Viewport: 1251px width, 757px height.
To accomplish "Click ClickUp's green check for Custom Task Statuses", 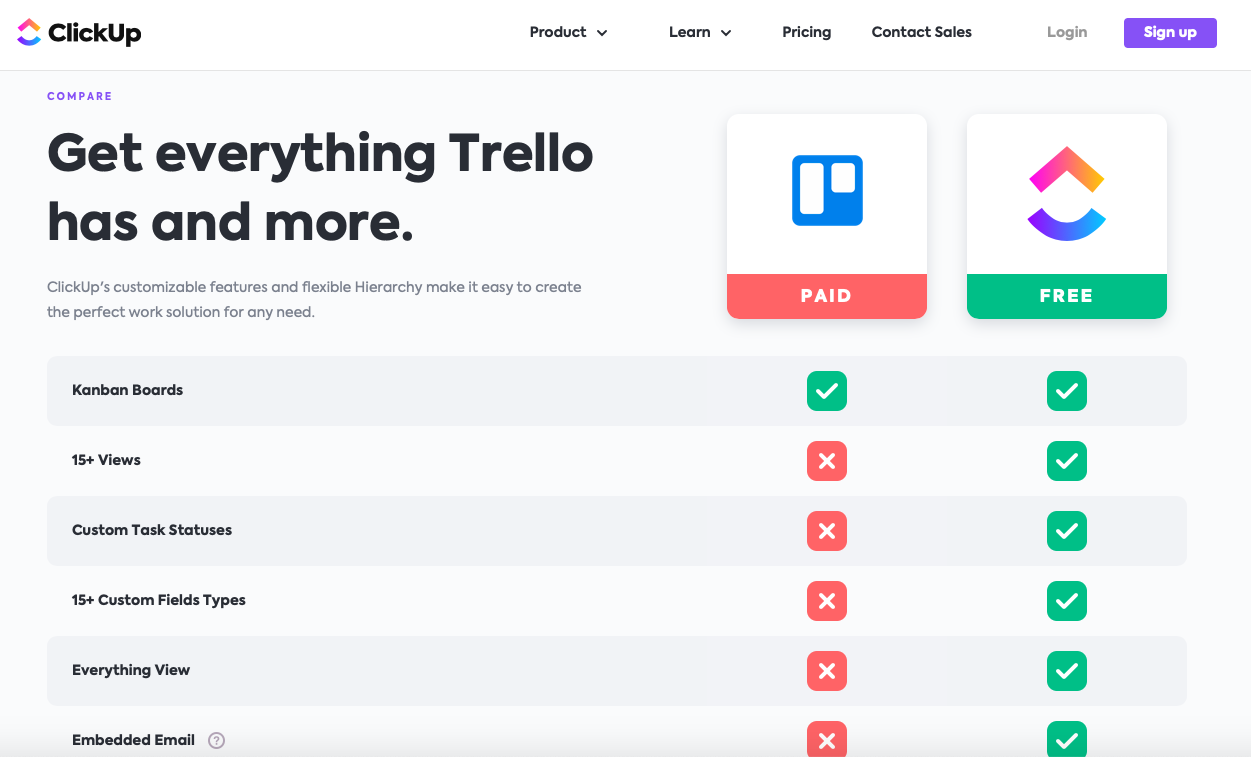I will click(x=1066, y=531).
